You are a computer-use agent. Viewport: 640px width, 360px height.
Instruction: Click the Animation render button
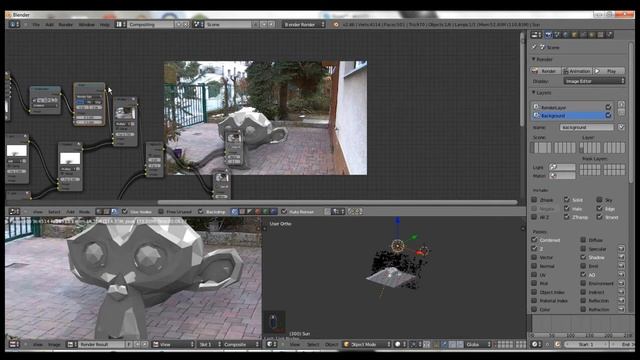point(577,71)
